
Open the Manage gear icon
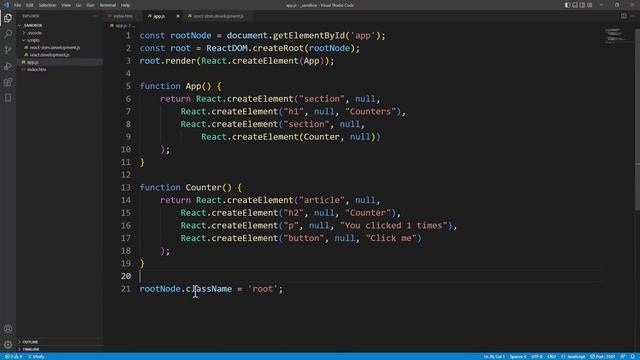tap(8, 344)
